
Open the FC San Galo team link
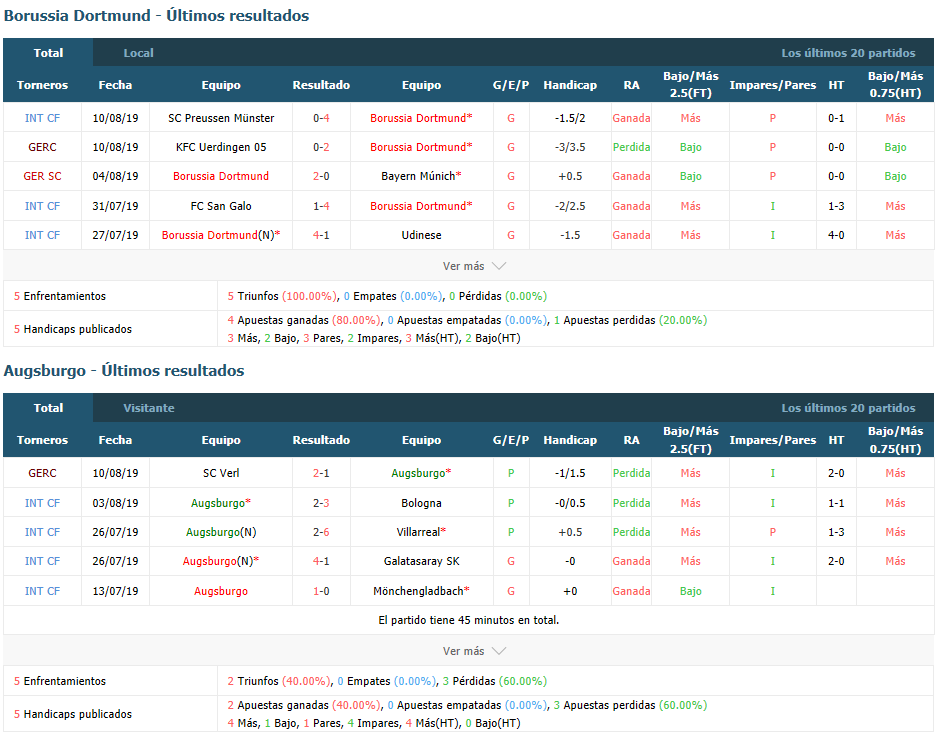pyautogui.click(x=221, y=206)
